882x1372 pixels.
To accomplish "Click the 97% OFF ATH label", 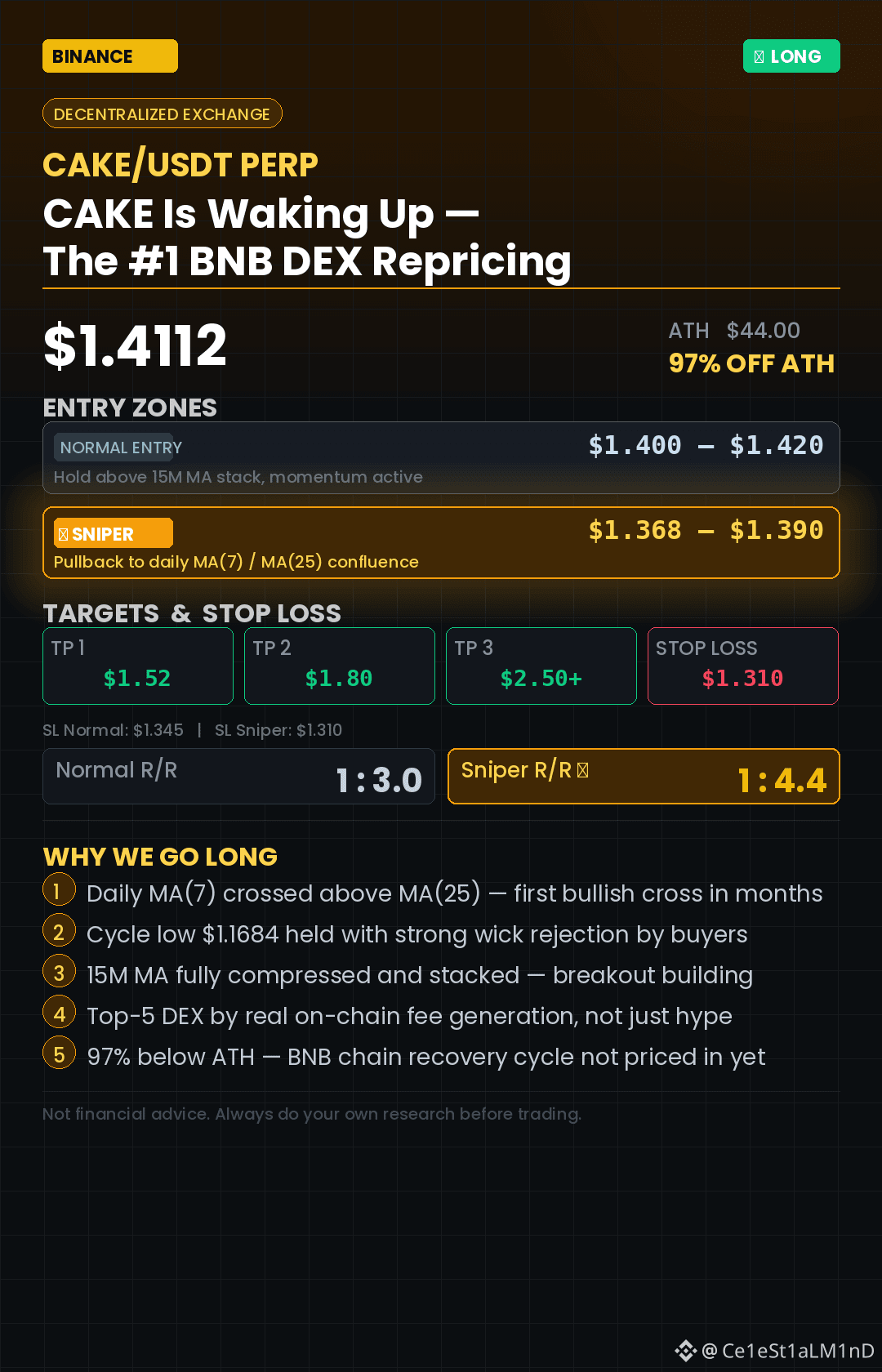I will point(751,363).
